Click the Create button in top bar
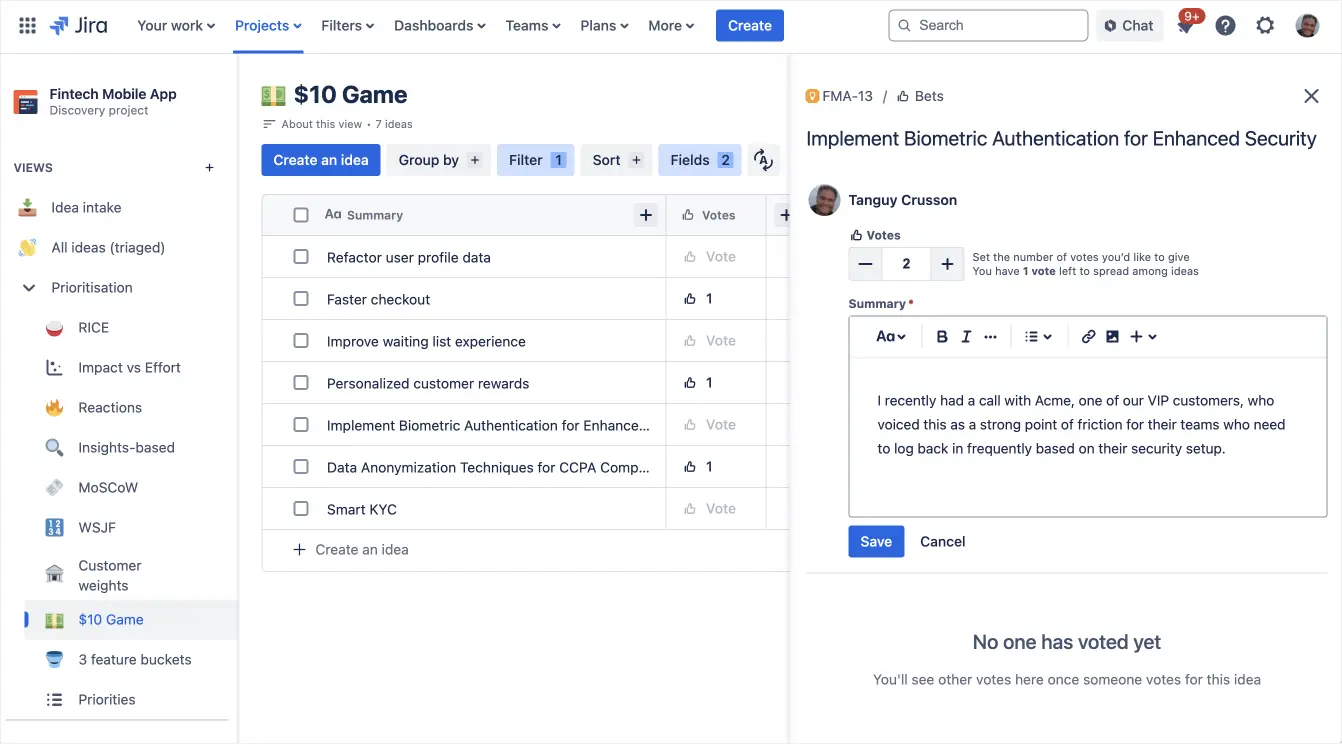 coord(750,26)
